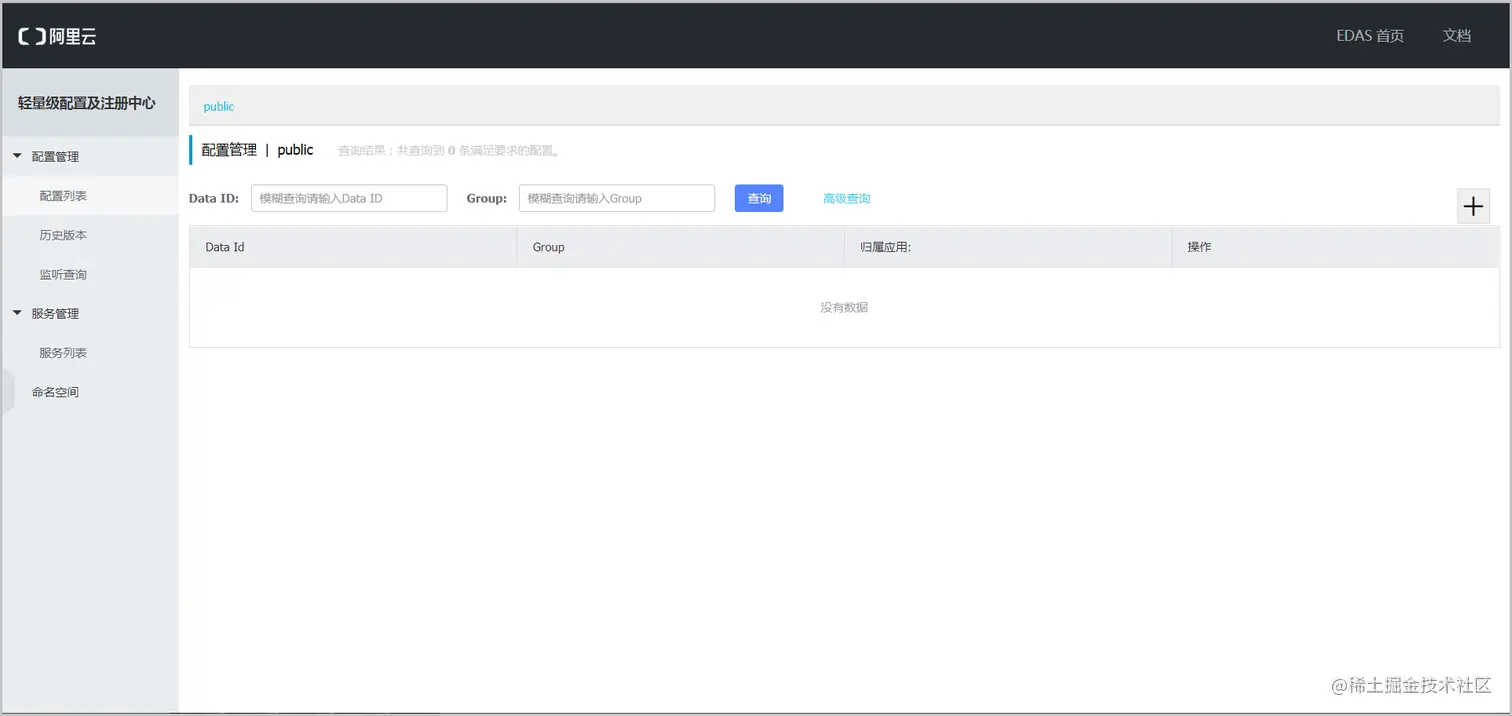
Task: Add new configuration with plus icon
Action: (x=1473, y=207)
